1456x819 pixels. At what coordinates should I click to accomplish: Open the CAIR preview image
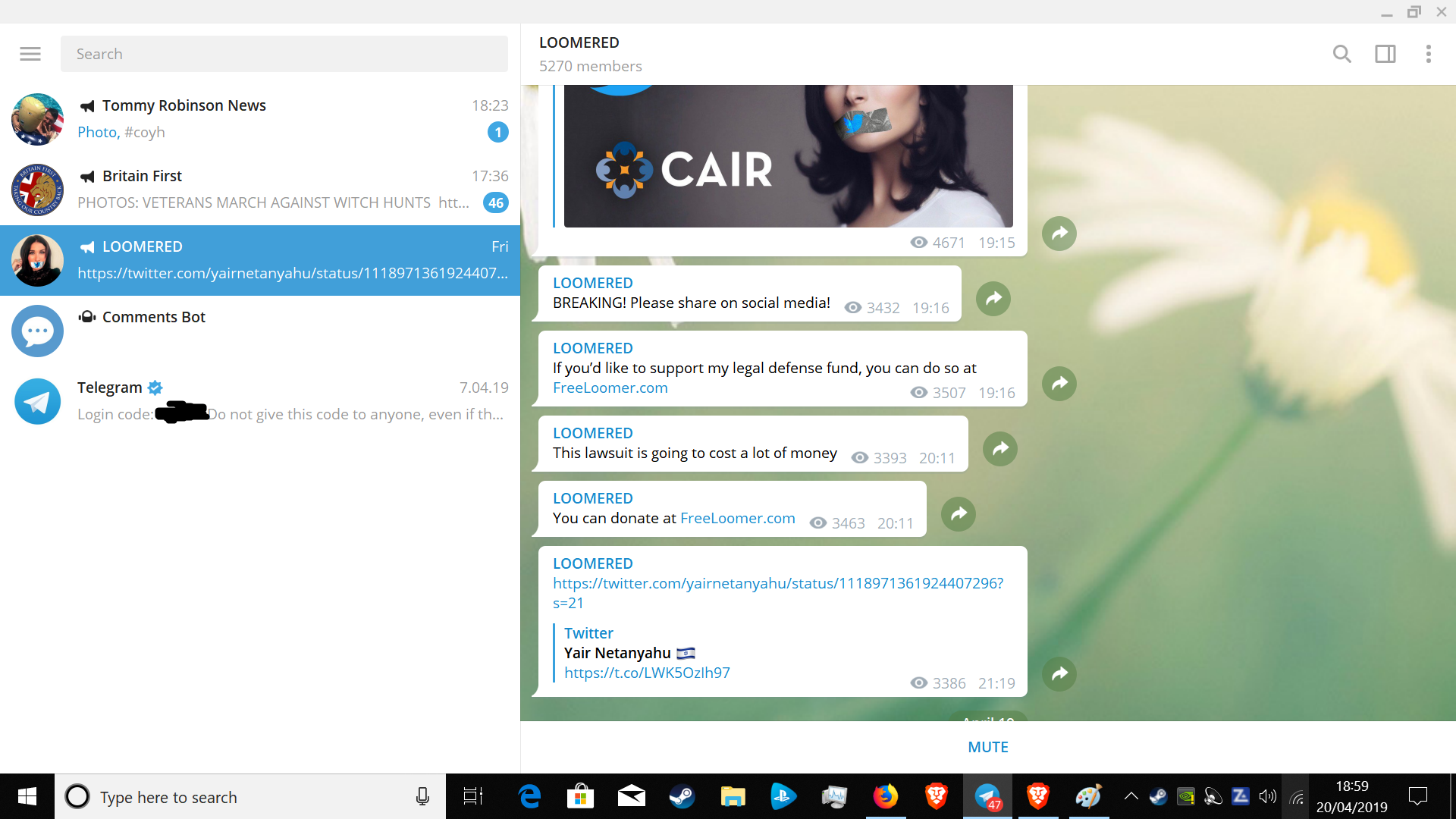coord(789,155)
